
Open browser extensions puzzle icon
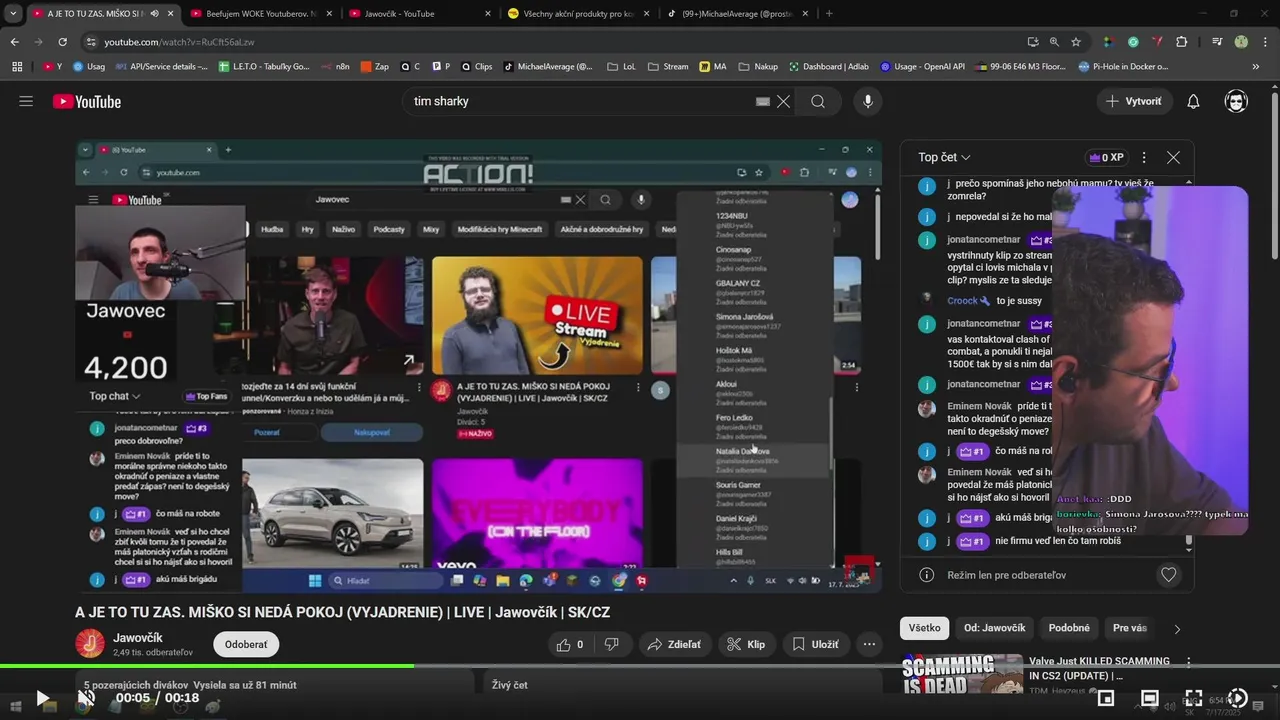click(x=1182, y=42)
